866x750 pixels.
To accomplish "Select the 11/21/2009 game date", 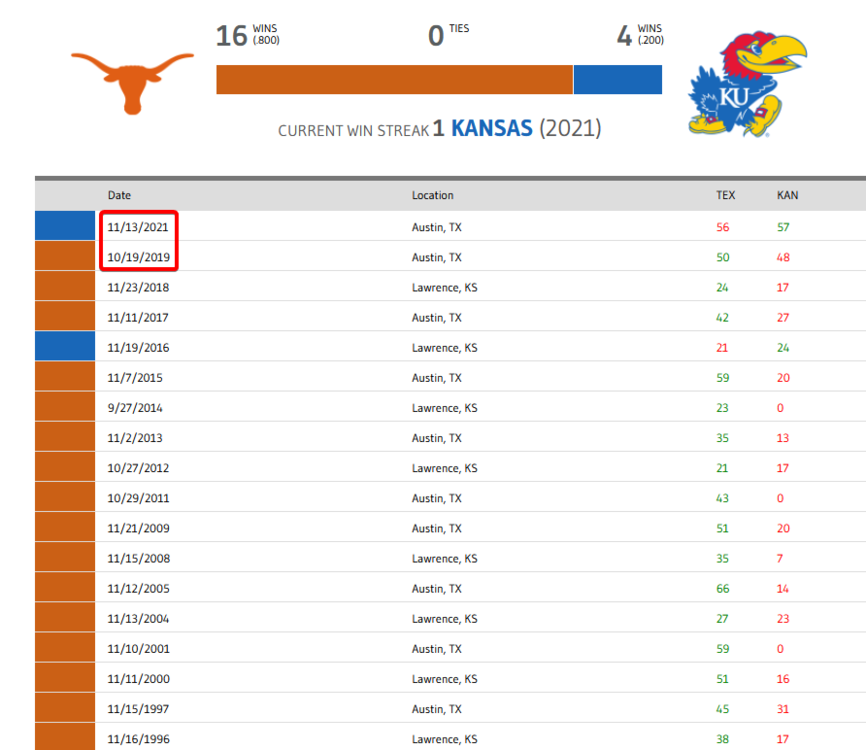I will pyautogui.click(x=138, y=527).
